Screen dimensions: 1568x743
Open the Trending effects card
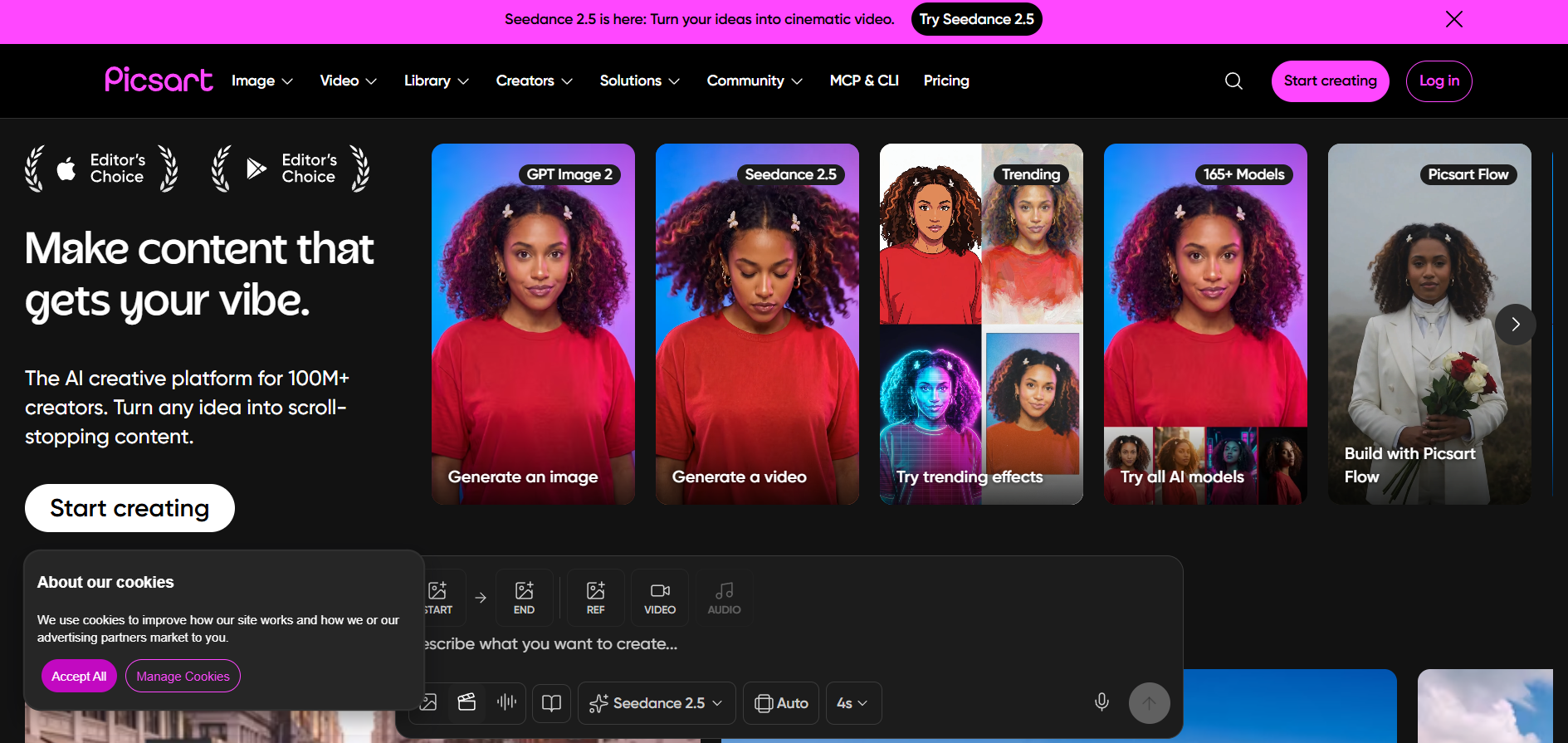pyautogui.click(x=981, y=324)
